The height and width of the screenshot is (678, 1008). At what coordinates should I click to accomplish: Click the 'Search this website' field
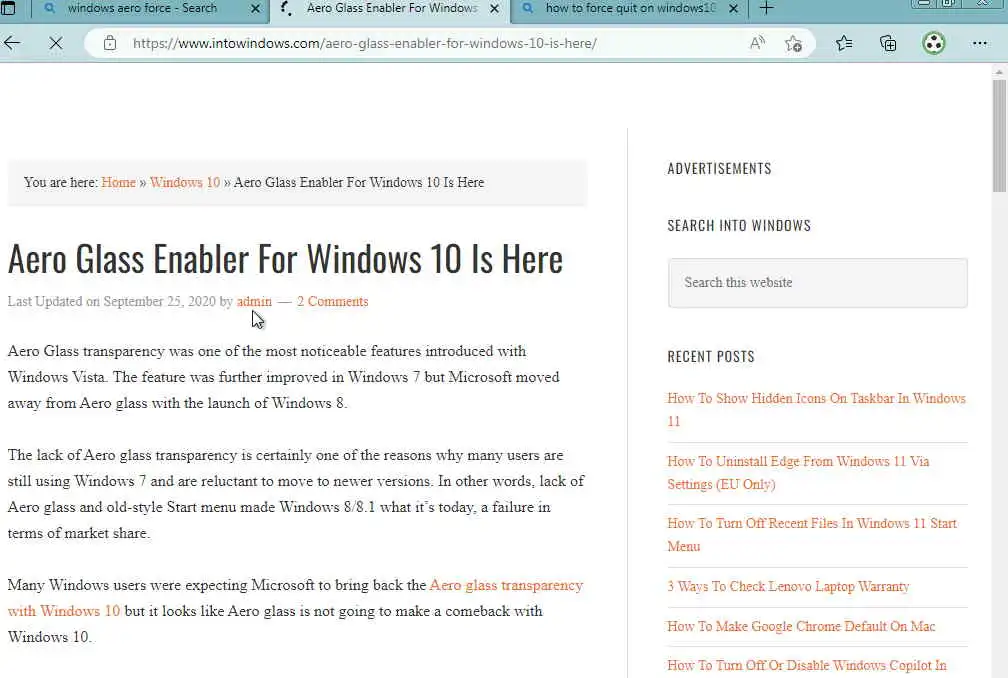point(817,283)
